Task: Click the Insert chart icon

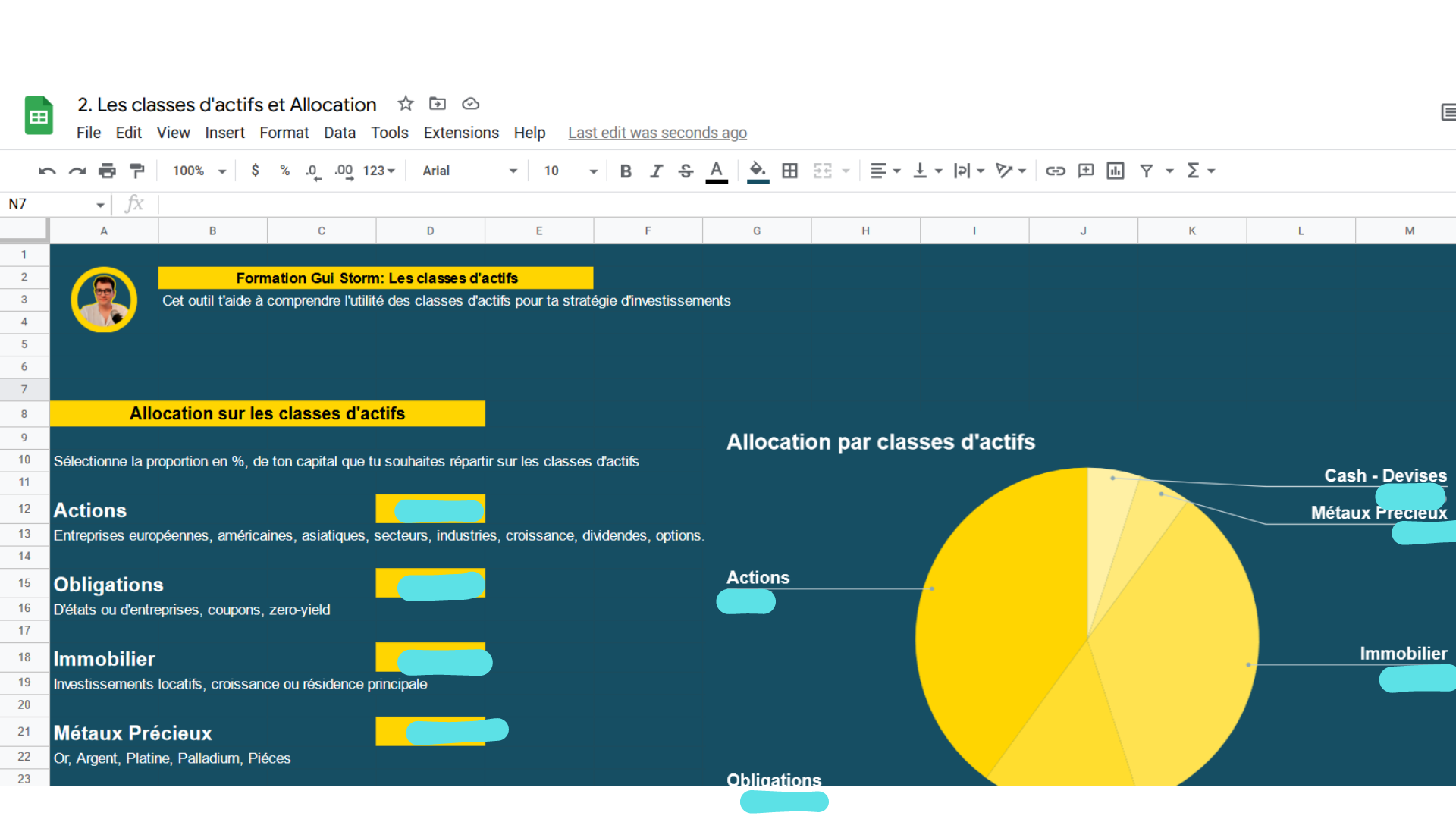Action: pyautogui.click(x=1115, y=171)
